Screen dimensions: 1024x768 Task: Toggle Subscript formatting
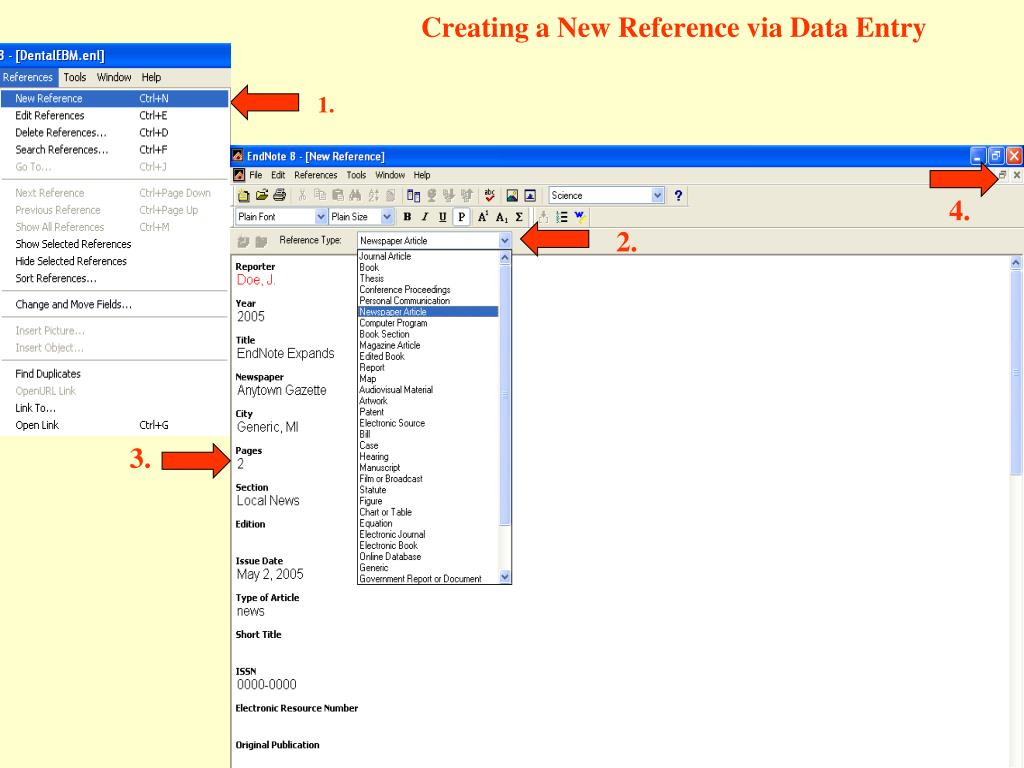502,217
